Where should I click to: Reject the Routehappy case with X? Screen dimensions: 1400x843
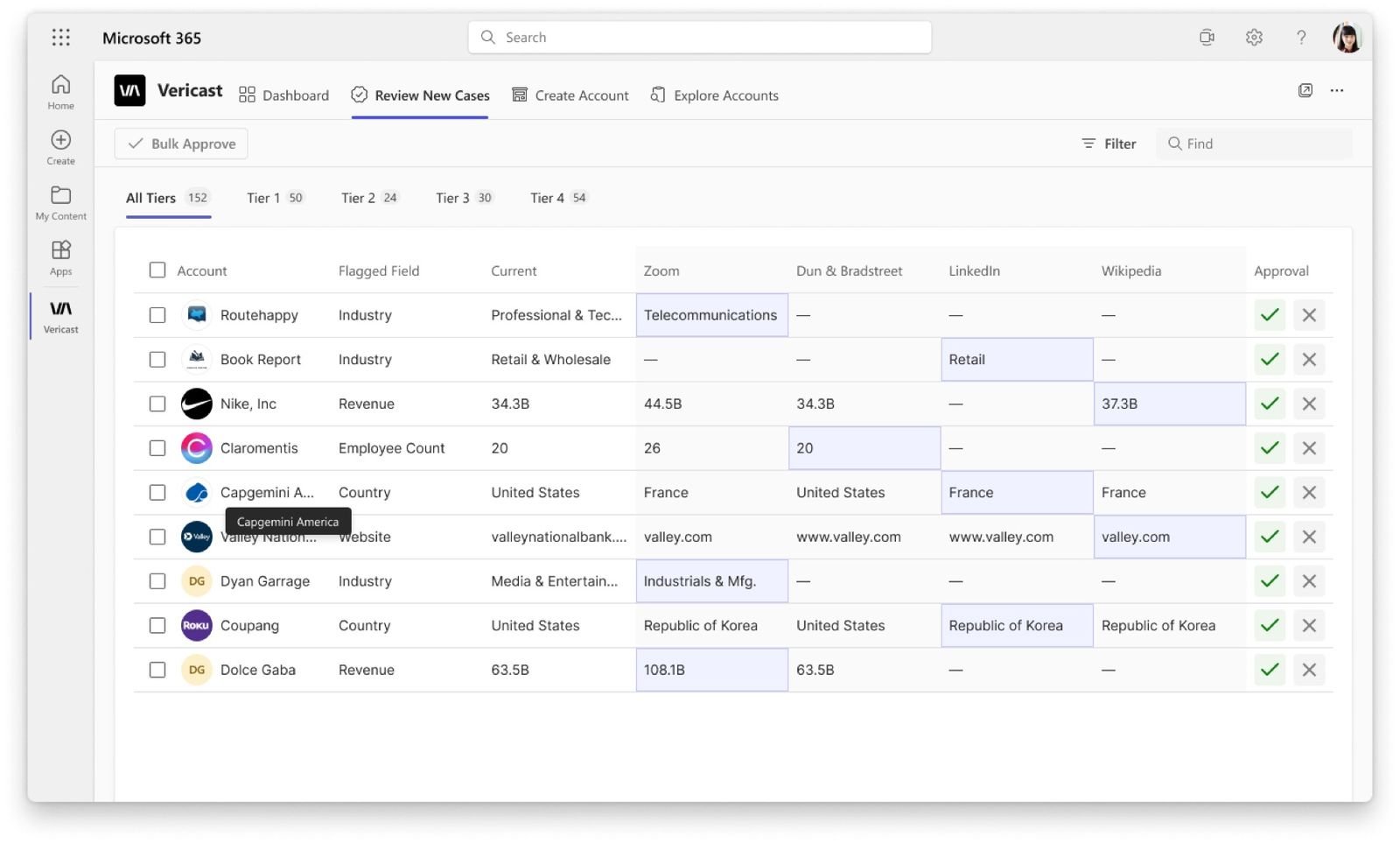[x=1309, y=315]
